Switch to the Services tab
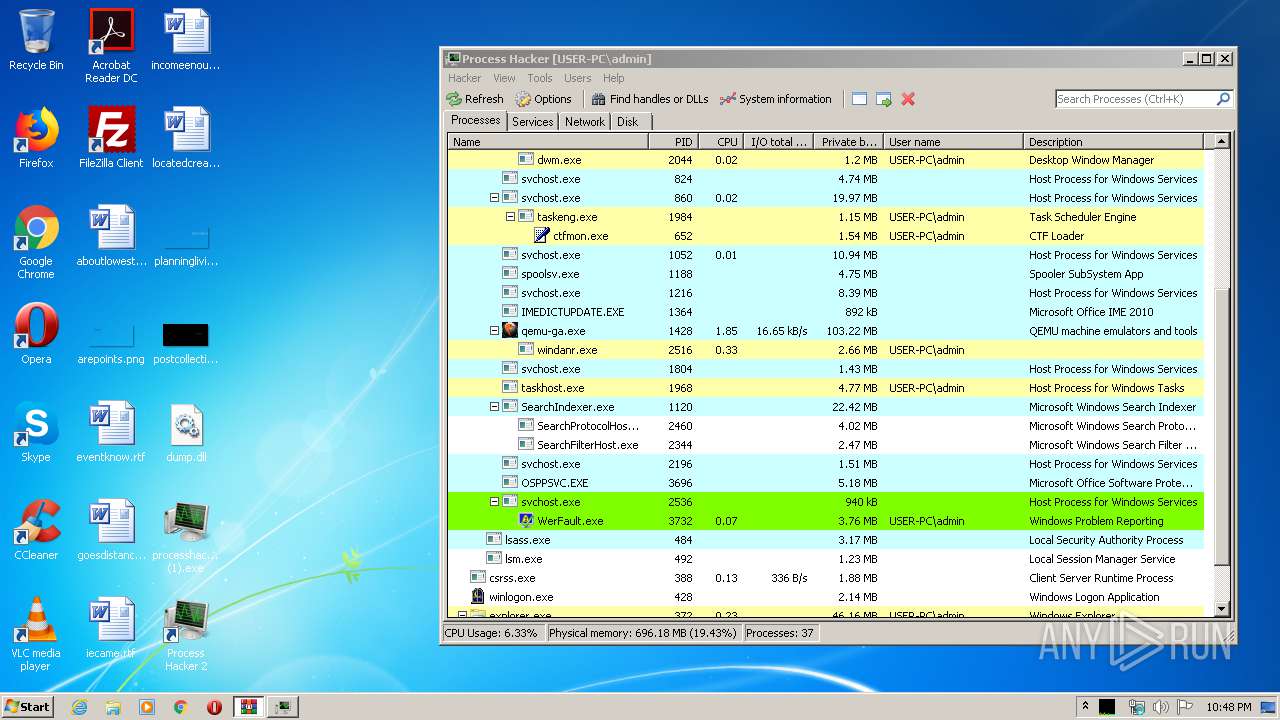The image size is (1280, 720). pyautogui.click(x=532, y=122)
